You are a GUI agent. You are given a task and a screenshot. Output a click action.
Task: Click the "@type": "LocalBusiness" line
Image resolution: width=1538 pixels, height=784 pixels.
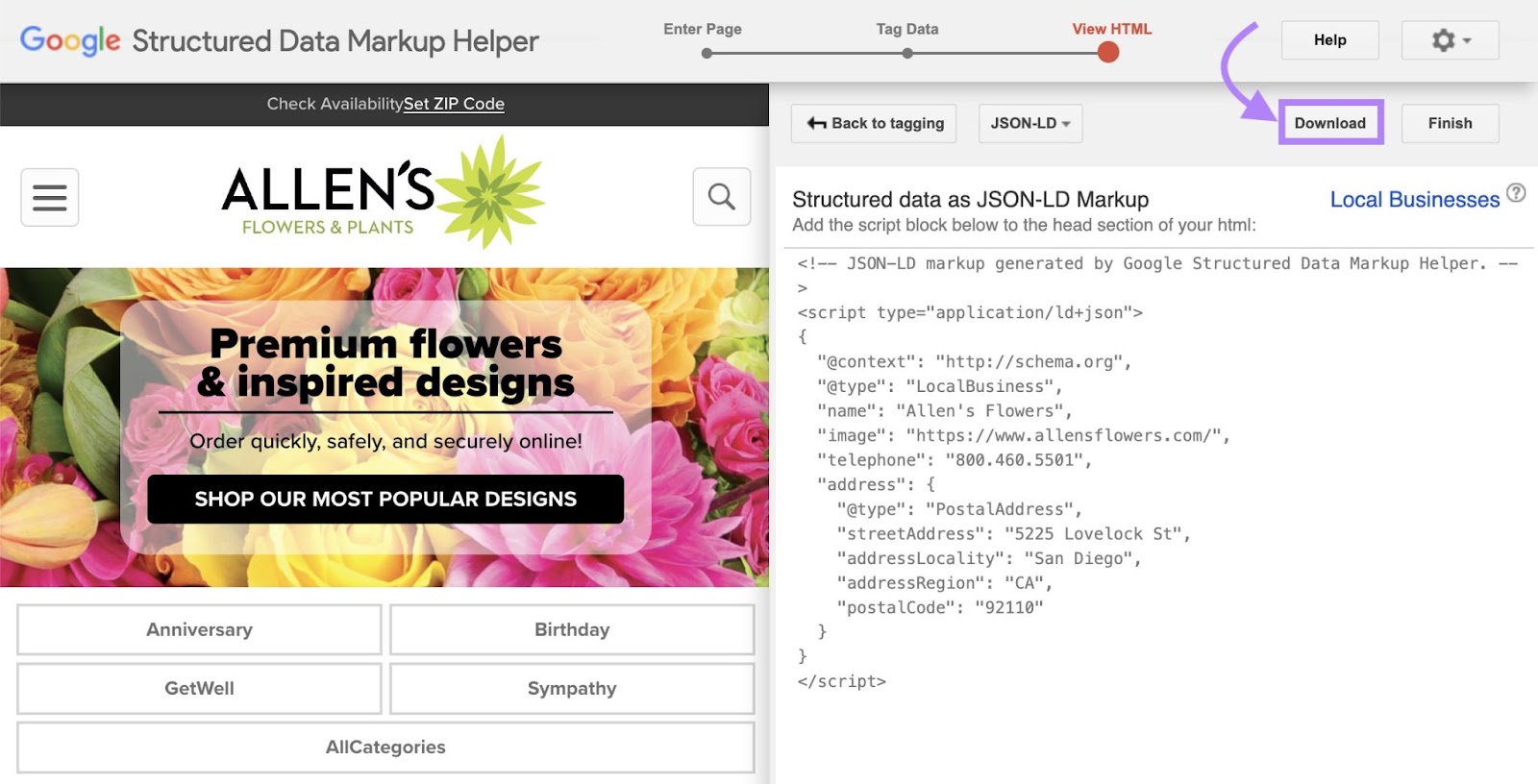tap(940, 386)
